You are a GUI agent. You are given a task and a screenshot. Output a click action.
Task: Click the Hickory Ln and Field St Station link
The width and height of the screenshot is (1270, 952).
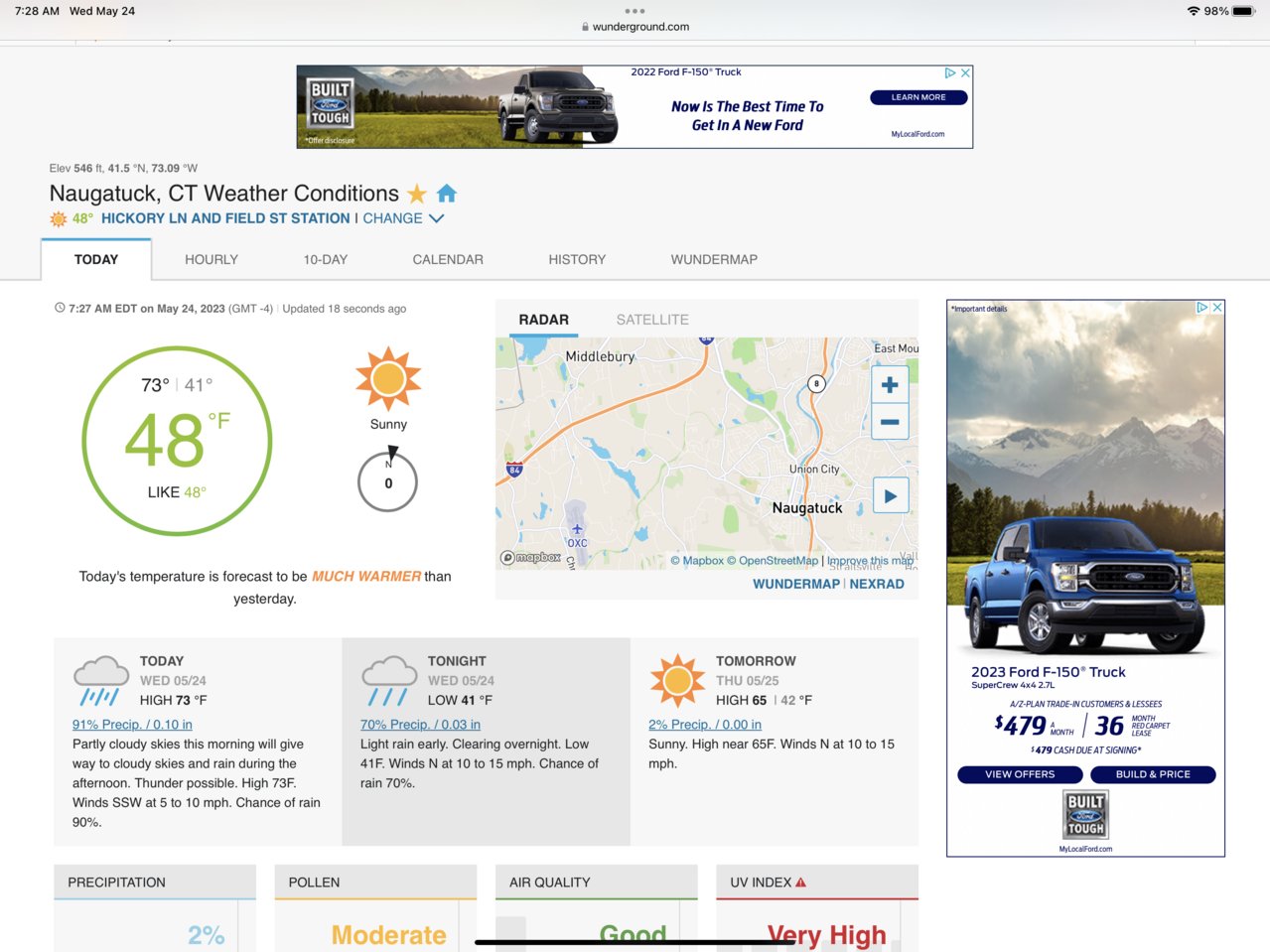click(x=225, y=218)
